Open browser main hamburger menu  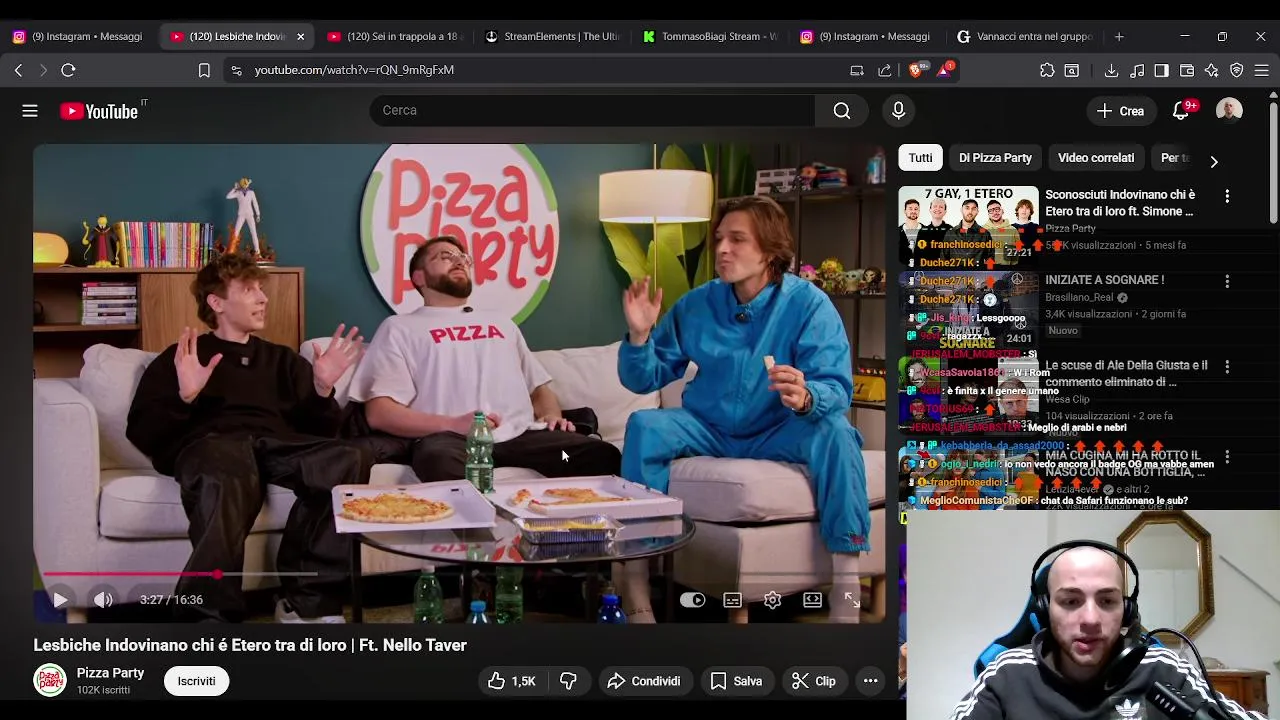tap(1262, 70)
